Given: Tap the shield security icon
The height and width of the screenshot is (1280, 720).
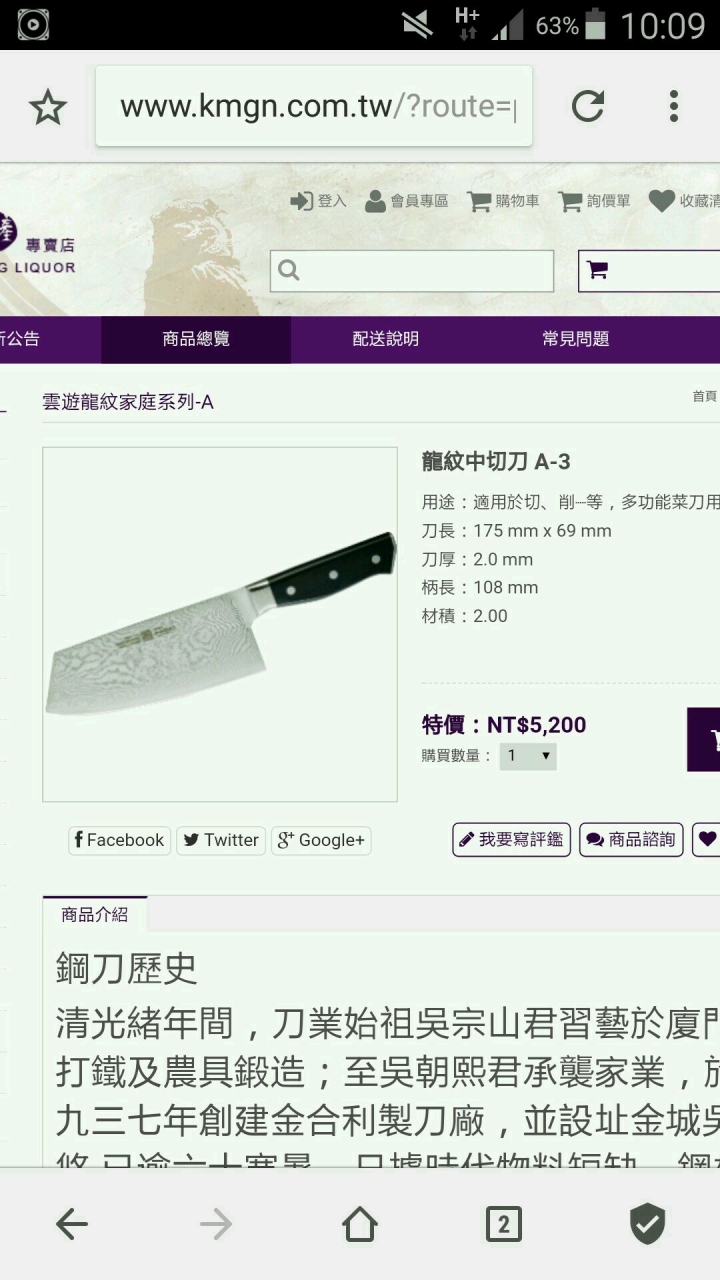Looking at the screenshot, I should 647,1224.
